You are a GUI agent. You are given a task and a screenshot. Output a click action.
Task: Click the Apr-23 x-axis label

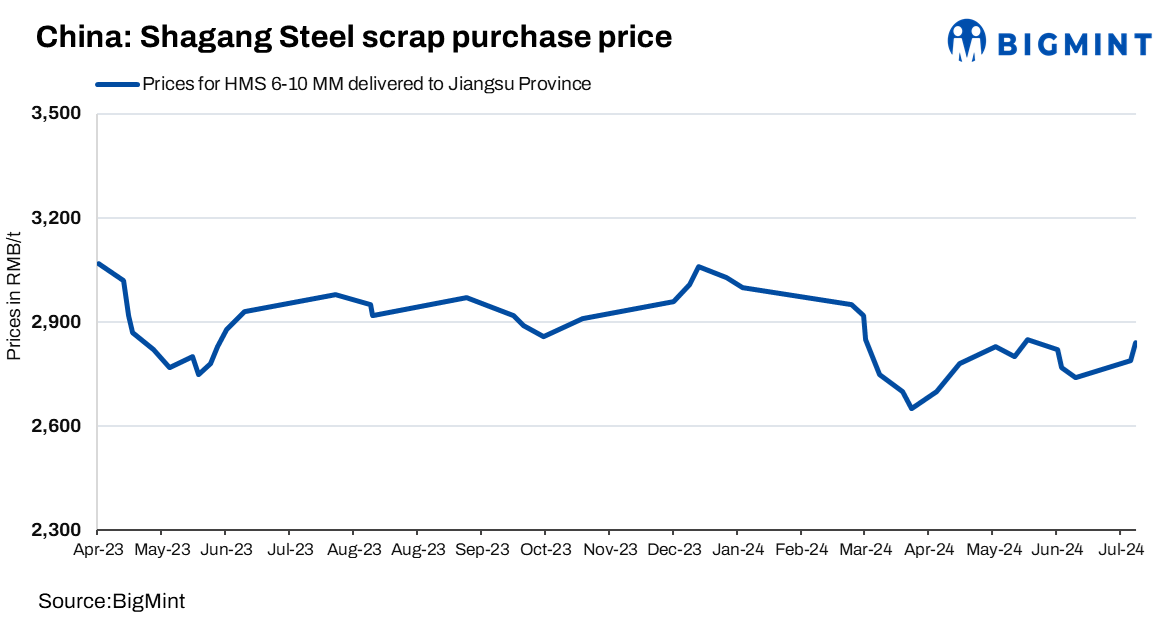[x=97, y=549]
